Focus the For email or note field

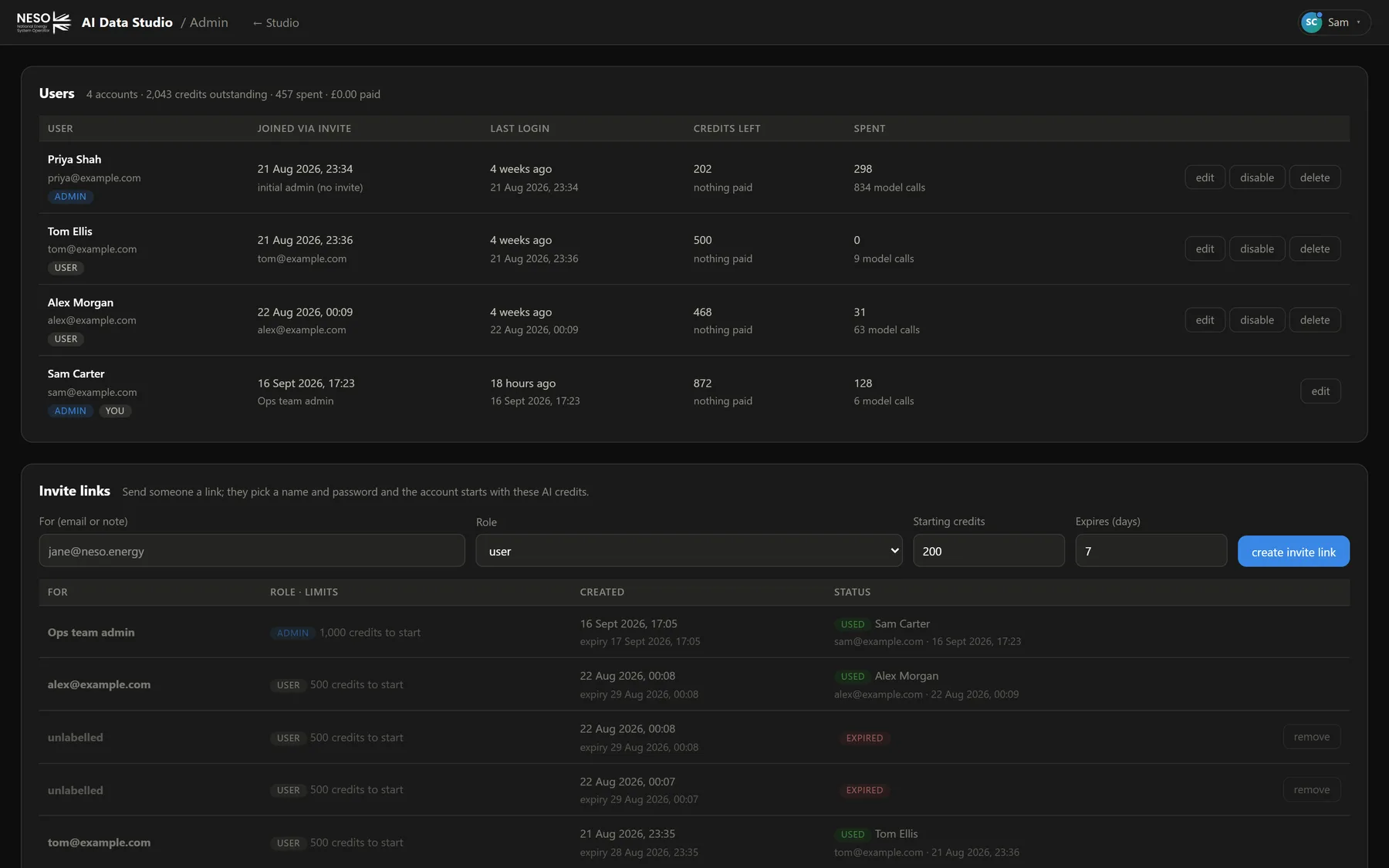coord(252,551)
